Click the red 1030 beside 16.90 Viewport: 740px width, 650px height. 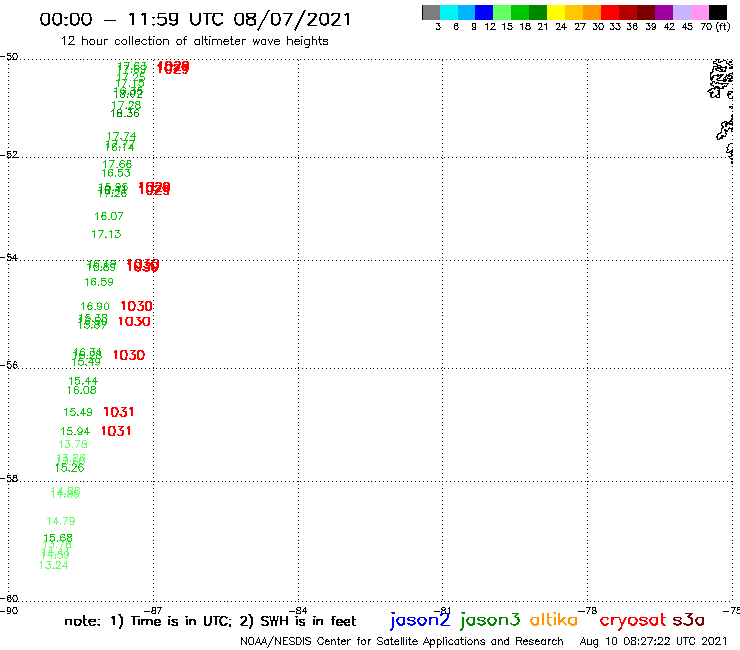pyautogui.click(x=136, y=306)
